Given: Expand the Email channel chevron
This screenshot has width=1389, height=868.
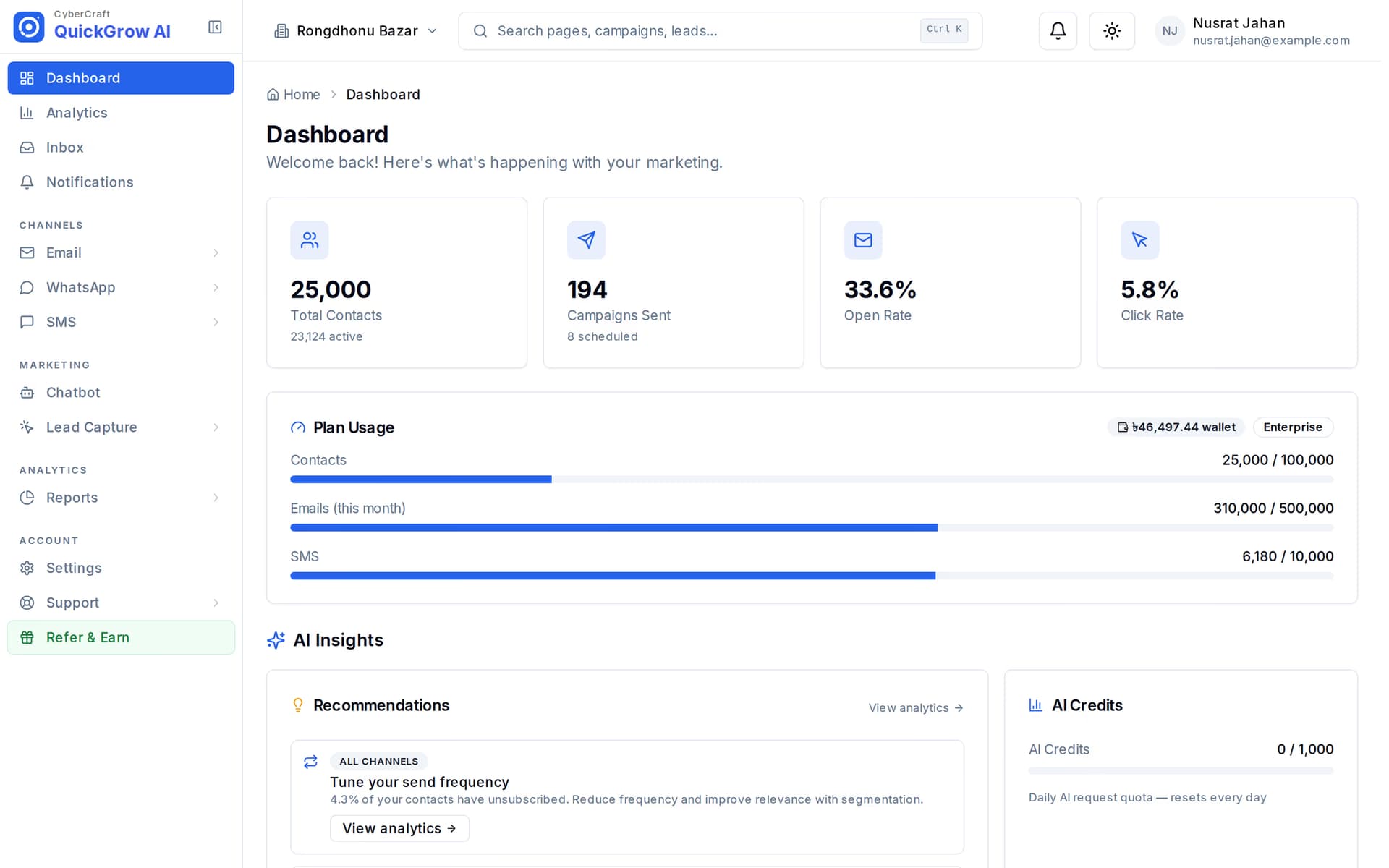Looking at the screenshot, I should coord(216,253).
